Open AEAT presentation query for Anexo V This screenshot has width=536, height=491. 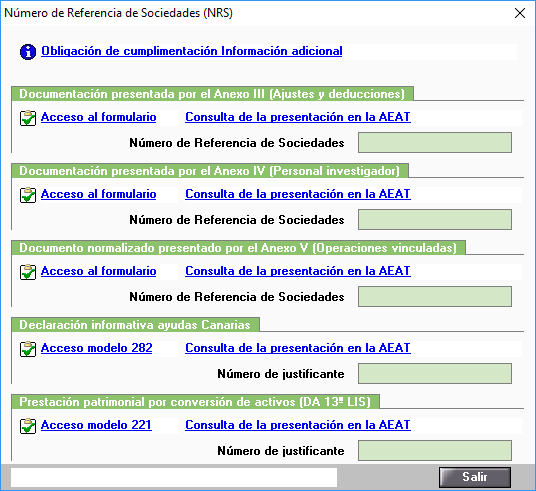coord(298,271)
